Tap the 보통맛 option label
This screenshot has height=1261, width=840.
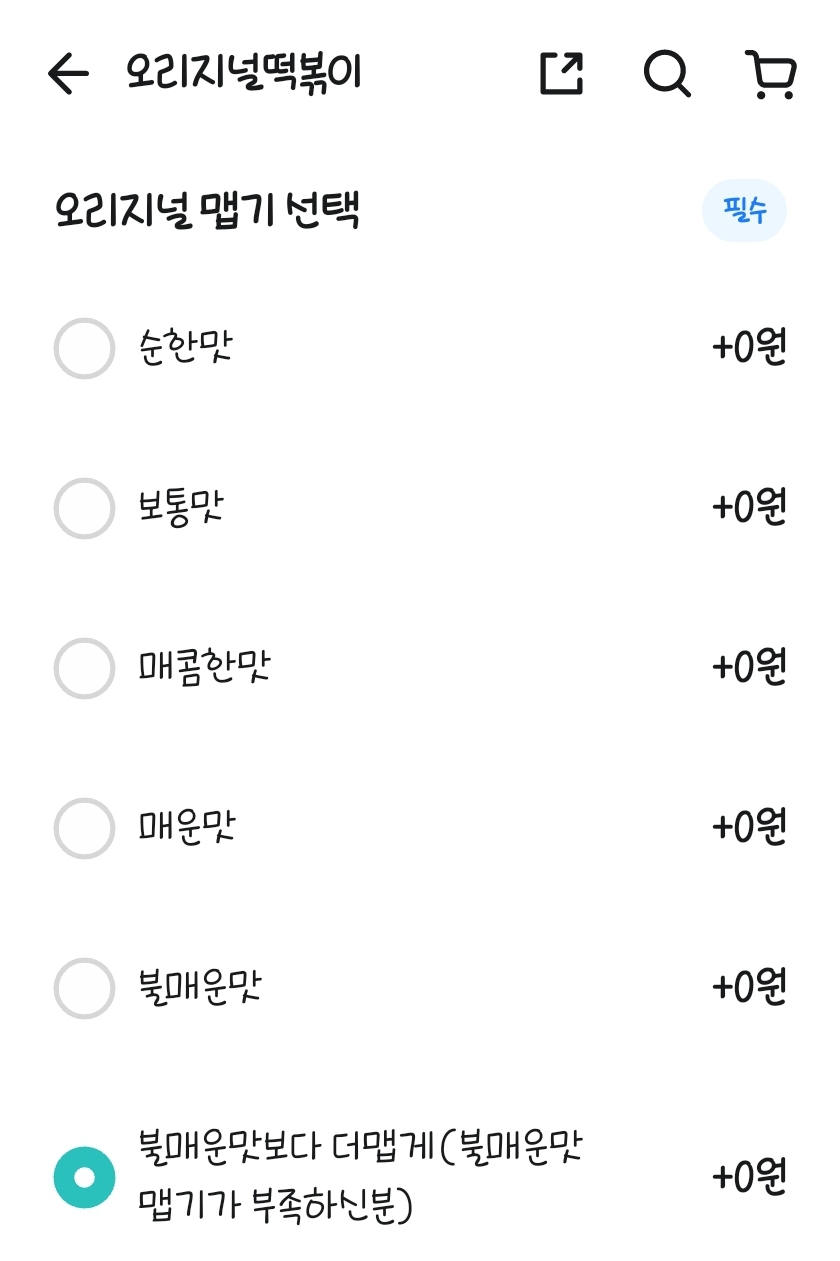click(x=181, y=508)
